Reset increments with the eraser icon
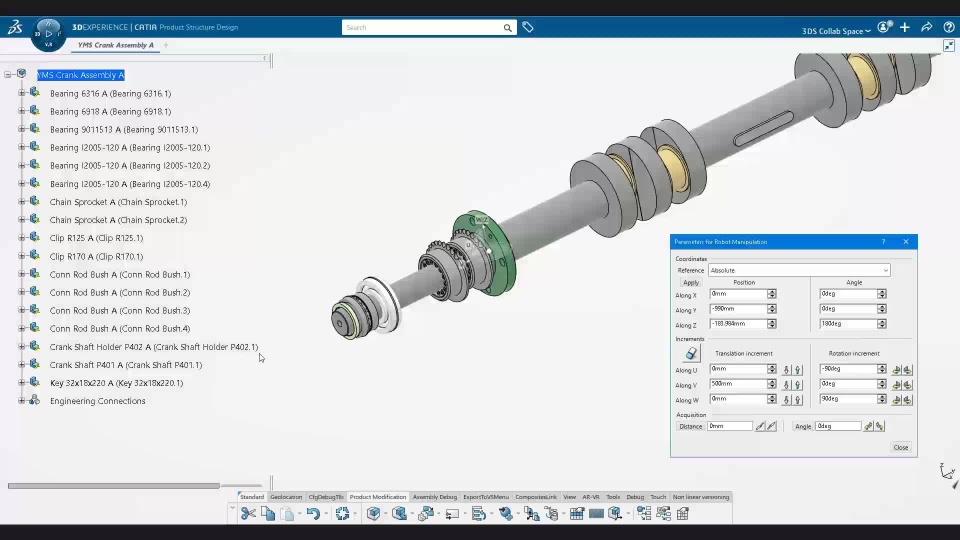 (x=691, y=353)
